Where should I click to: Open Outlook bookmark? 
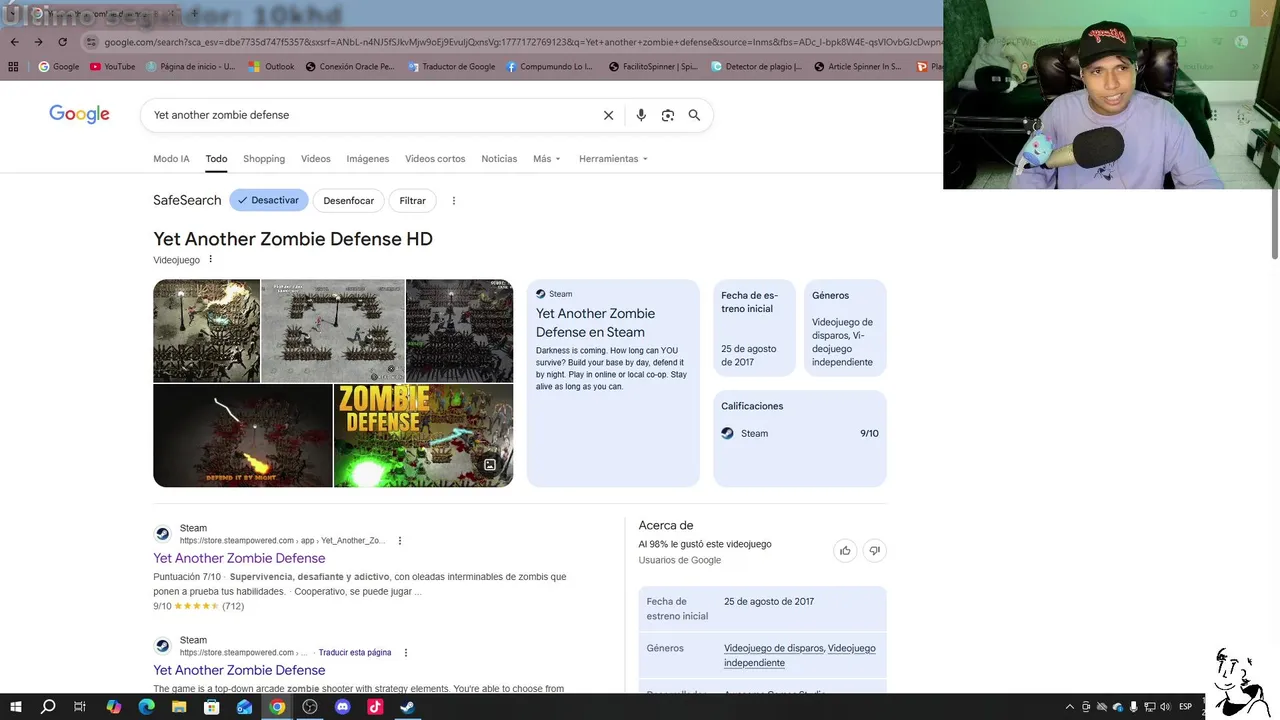(271, 67)
